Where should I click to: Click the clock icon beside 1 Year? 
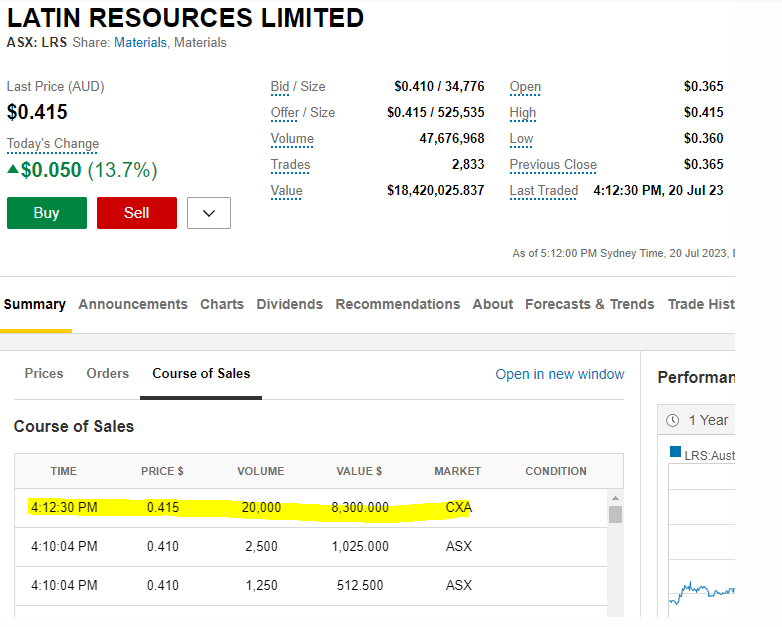[x=673, y=420]
